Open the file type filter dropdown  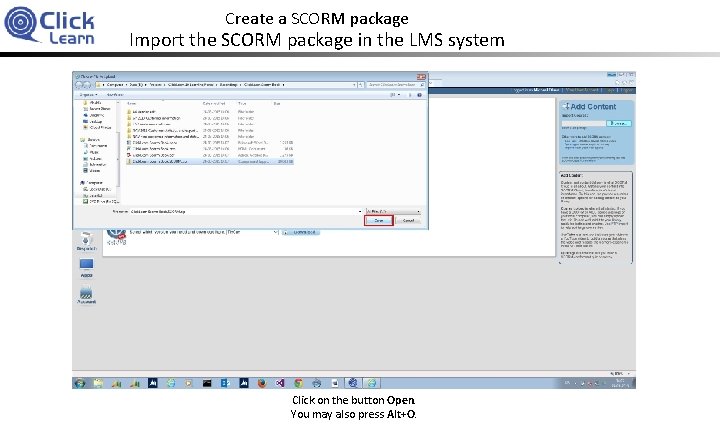click(393, 212)
